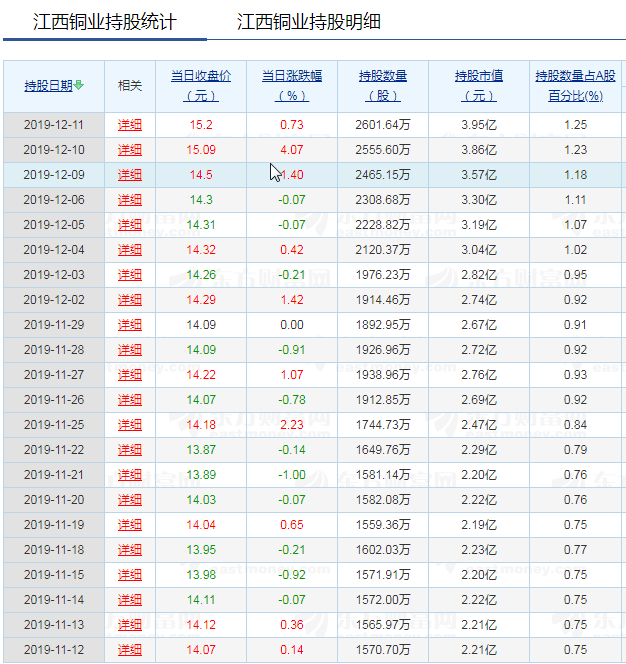The image size is (626, 664).
Task: Click change percentage 0.00
Action: pyautogui.click(x=292, y=325)
